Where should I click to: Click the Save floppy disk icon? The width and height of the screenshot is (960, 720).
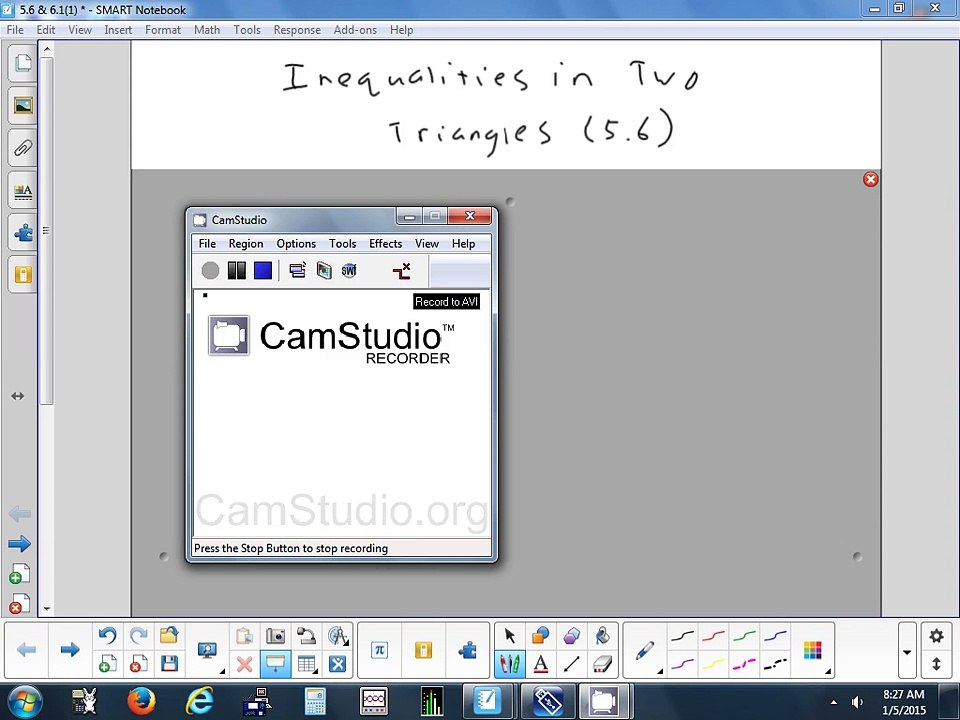(169, 664)
